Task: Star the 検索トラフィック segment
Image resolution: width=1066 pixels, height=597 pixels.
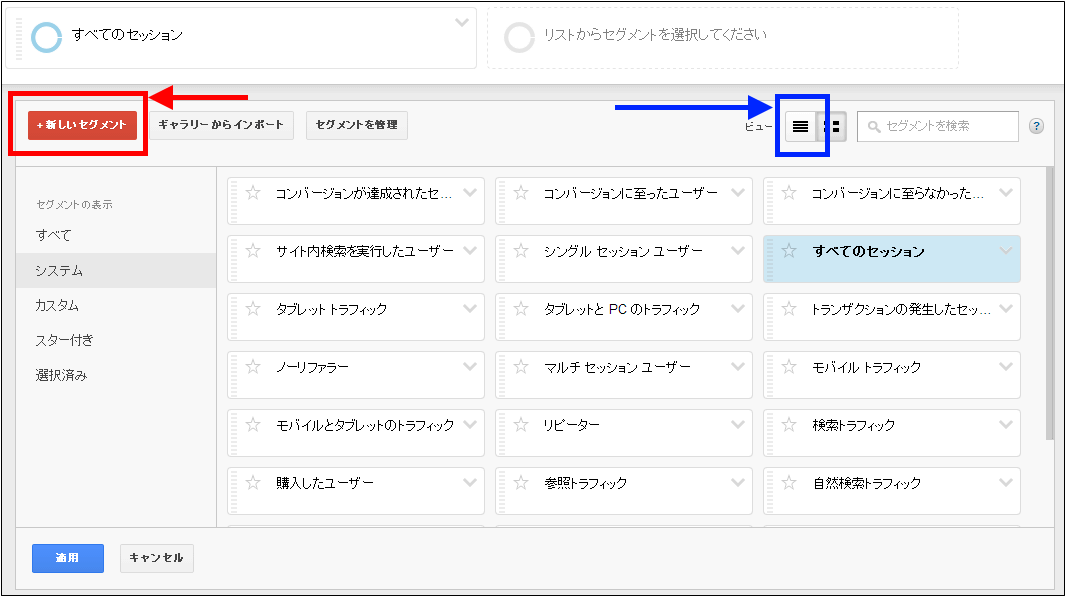Action: click(x=789, y=425)
